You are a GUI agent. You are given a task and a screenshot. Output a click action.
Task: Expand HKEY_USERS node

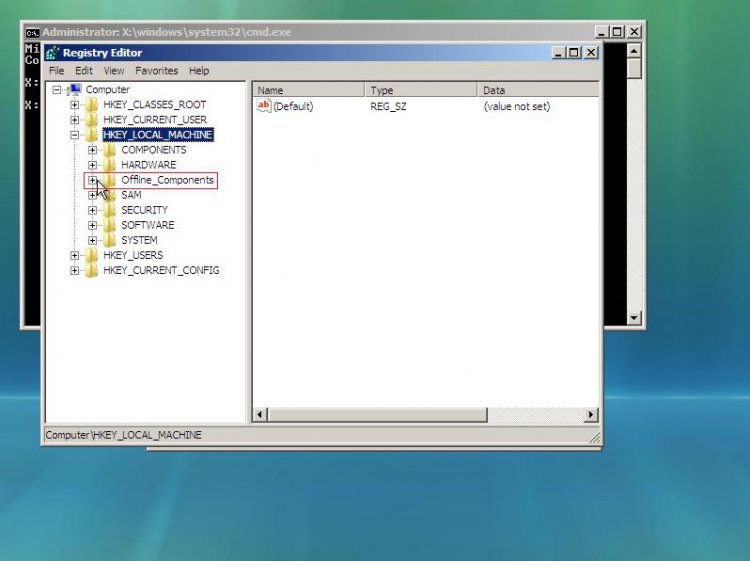coord(75,255)
